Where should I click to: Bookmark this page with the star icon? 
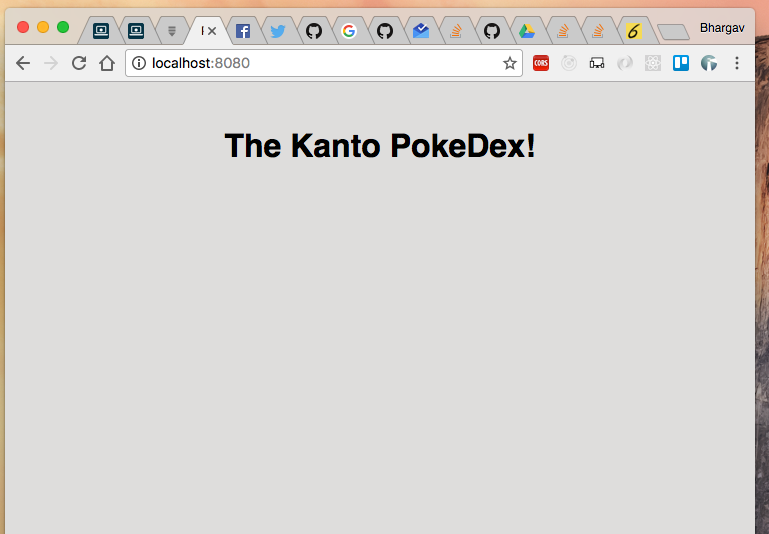point(509,63)
